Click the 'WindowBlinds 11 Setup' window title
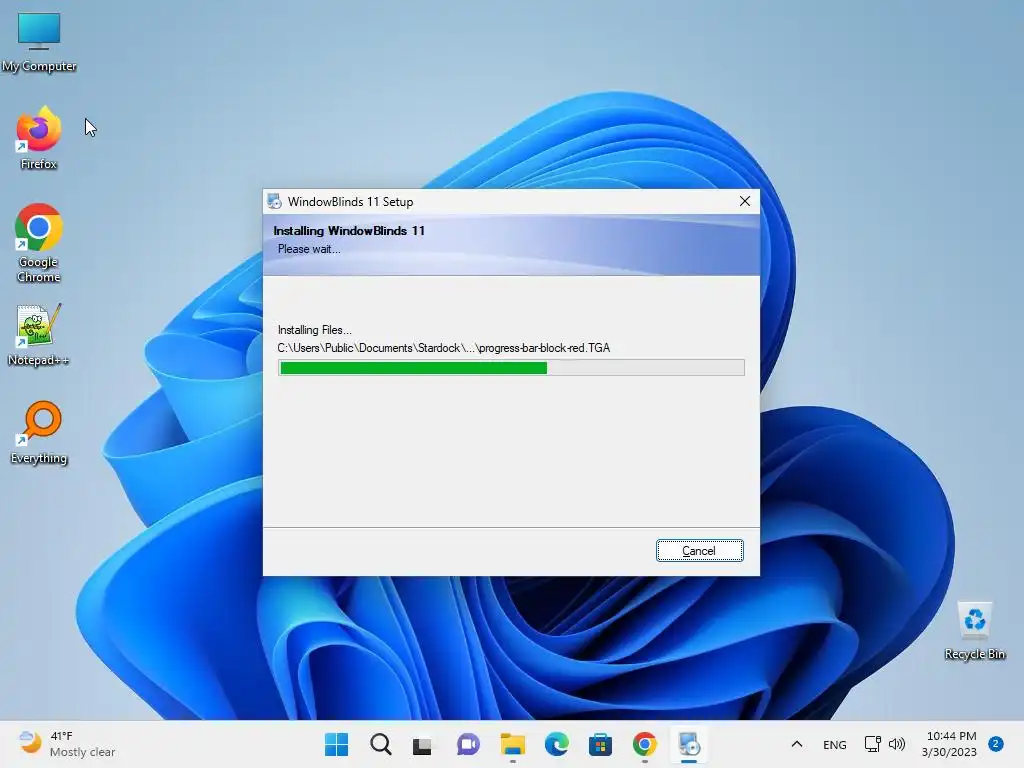The width and height of the screenshot is (1024, 768). click(351, 202)
